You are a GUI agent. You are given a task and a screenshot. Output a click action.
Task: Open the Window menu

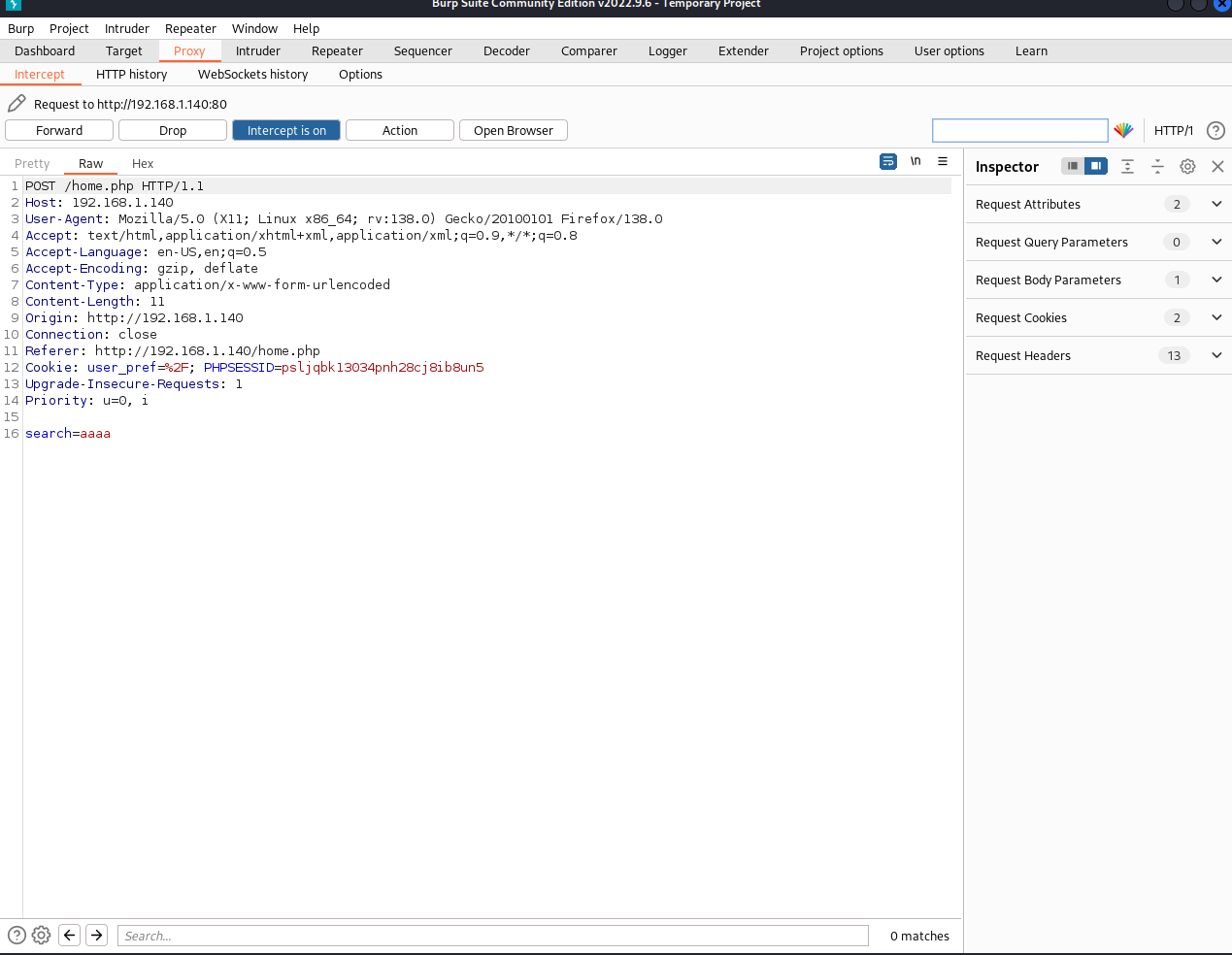pos(254,28)
